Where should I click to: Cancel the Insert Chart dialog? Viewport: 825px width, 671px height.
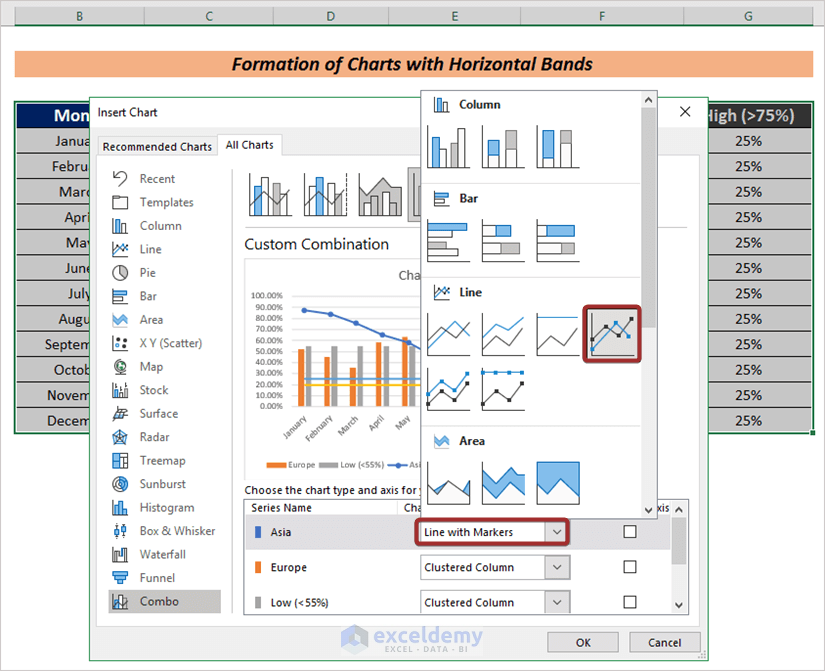click(x=665, y=643)
